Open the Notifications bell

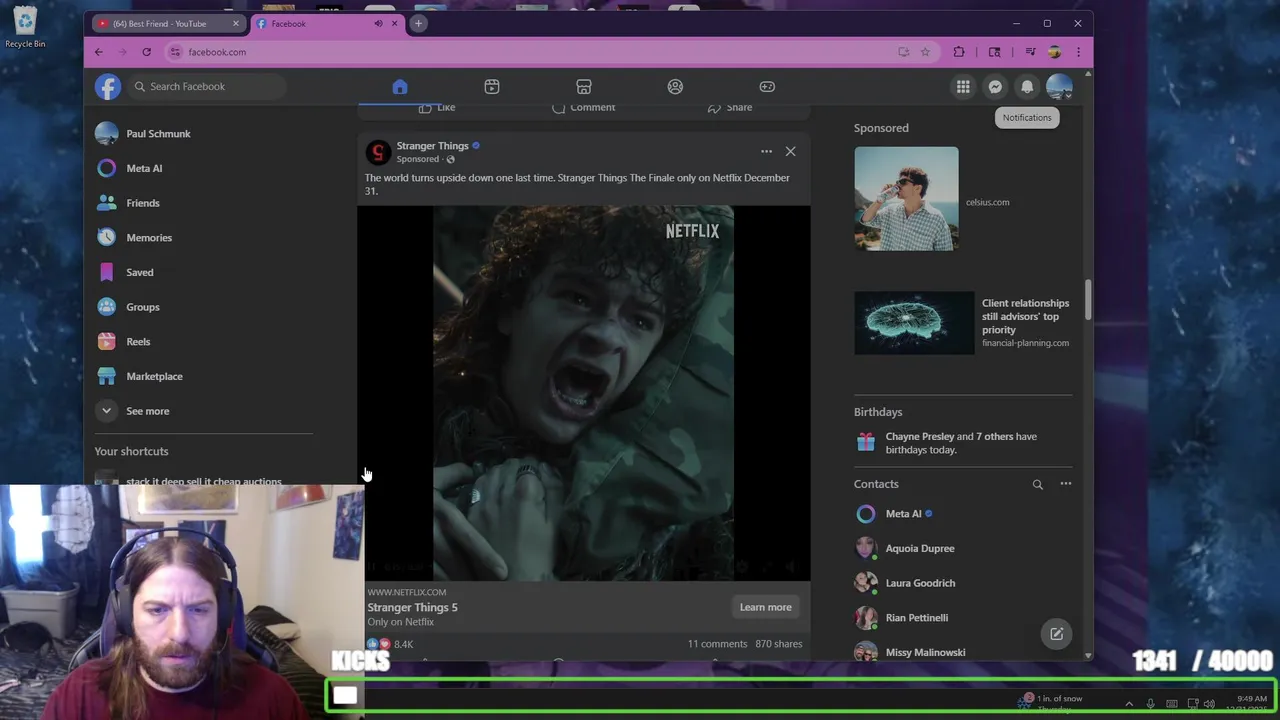1027,87
